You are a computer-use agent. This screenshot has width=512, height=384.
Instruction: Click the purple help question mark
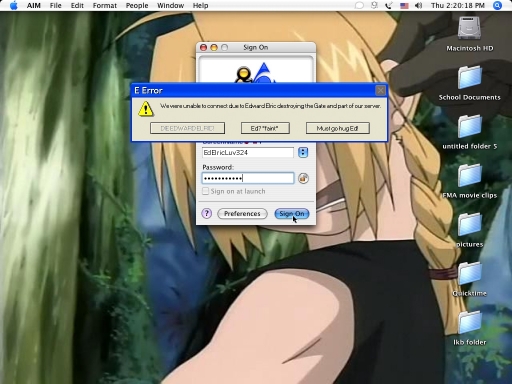[207, 213]
